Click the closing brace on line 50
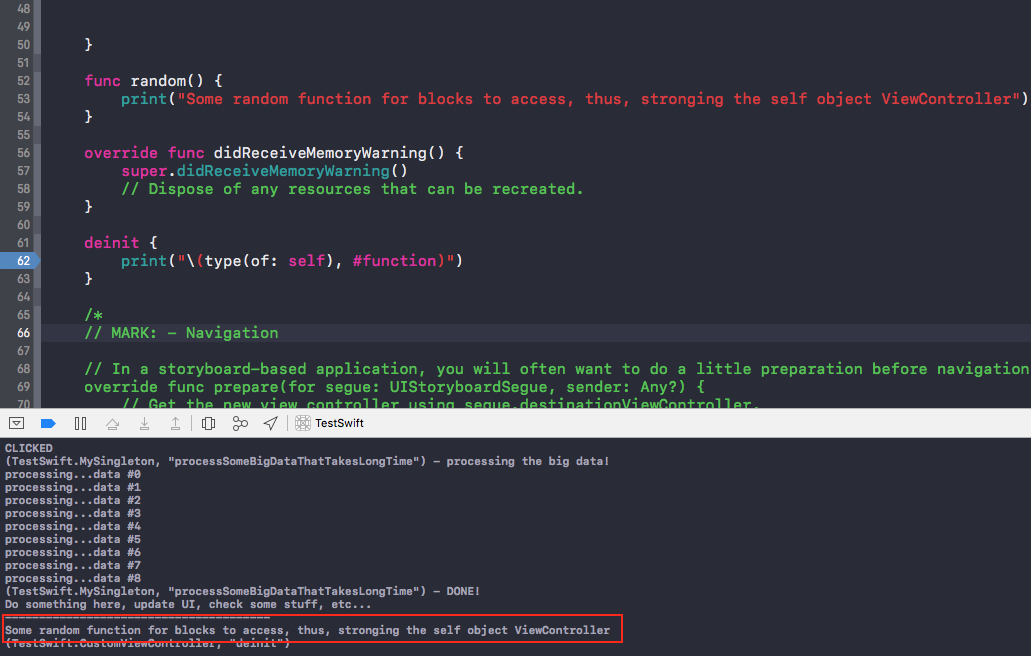Image resolution: width=1031 pixels, height=656 pixels. pyautogui.click(x=89, y=45)
